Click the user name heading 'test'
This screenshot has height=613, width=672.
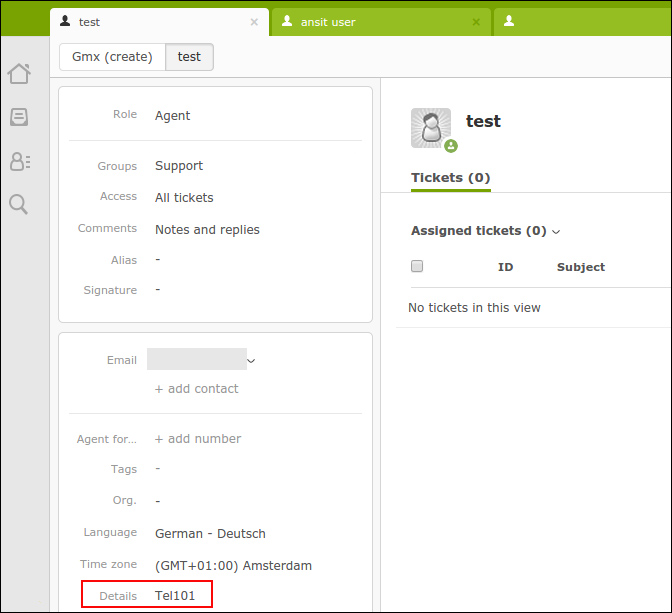tap(483, 121)
